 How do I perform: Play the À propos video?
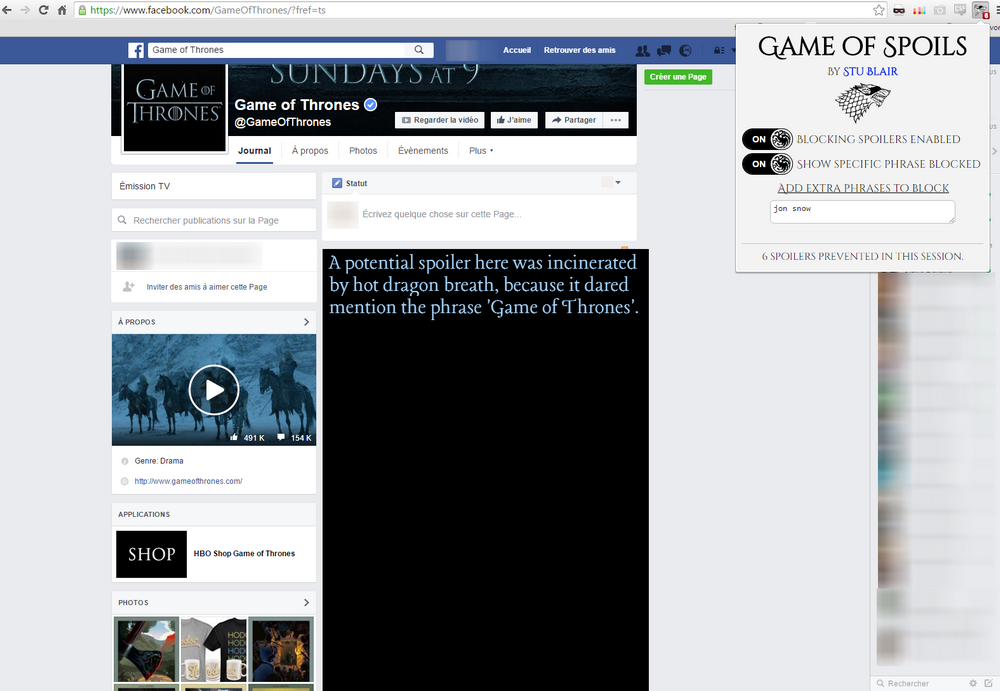point(214,390)
